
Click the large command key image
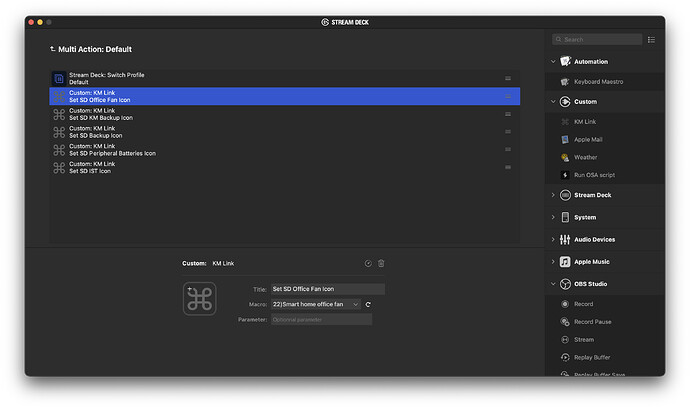pyautogui.click(x=199, y=299)
